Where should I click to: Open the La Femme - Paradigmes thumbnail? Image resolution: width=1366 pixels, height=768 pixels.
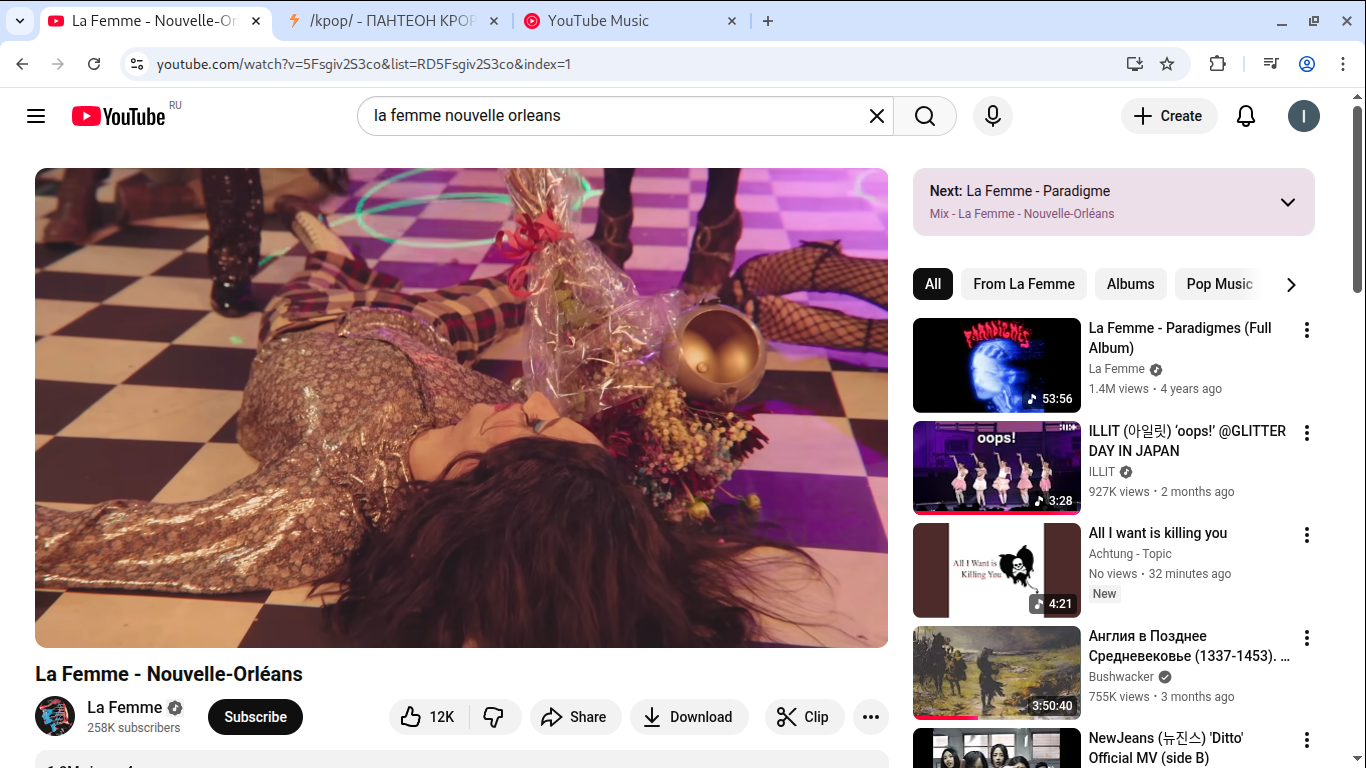click(997, 365)
